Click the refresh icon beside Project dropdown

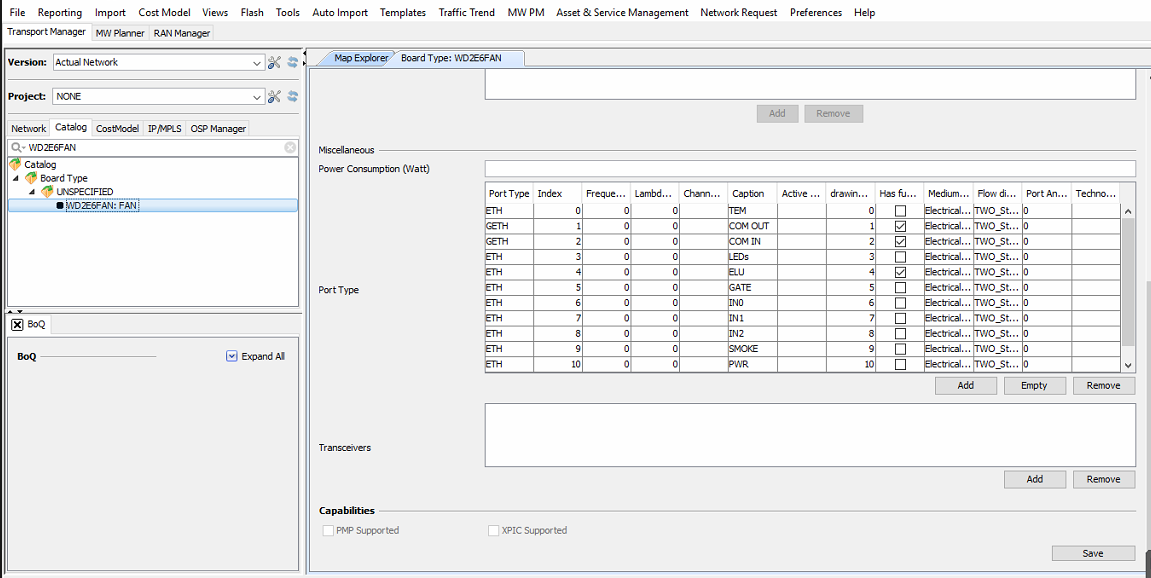pos(293,96)
